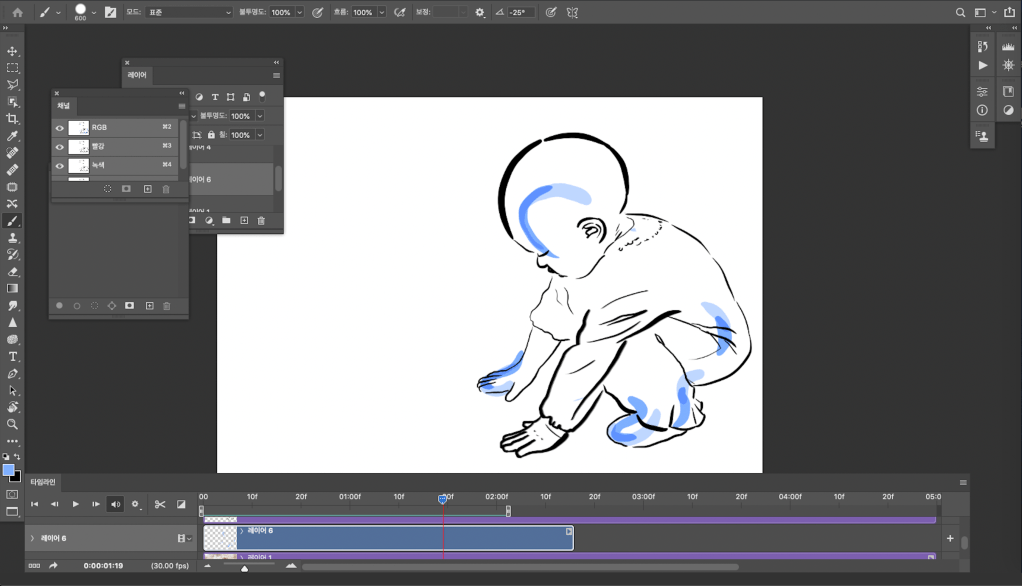
Task: Click the scissors split-at-playhead icon
Action: [x=160, y=505]
